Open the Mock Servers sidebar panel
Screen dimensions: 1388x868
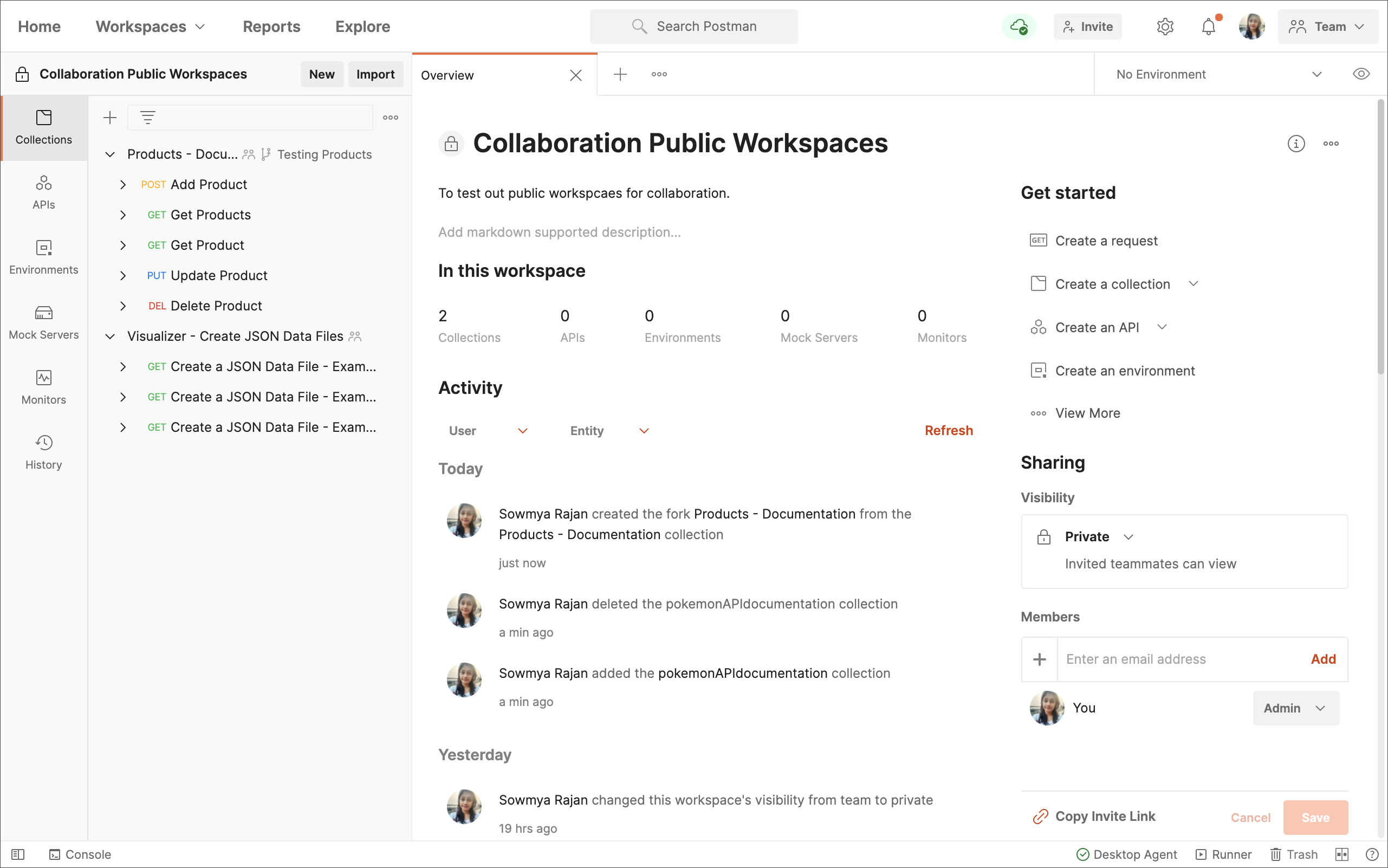(x=44, y=322)
